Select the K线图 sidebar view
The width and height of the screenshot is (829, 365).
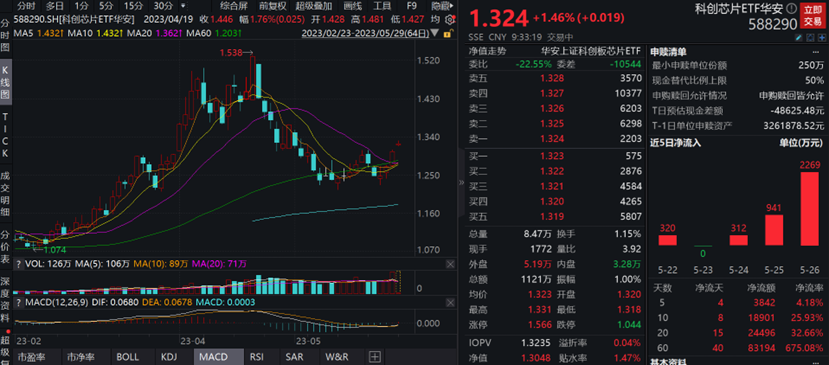(x=5, y=81)
